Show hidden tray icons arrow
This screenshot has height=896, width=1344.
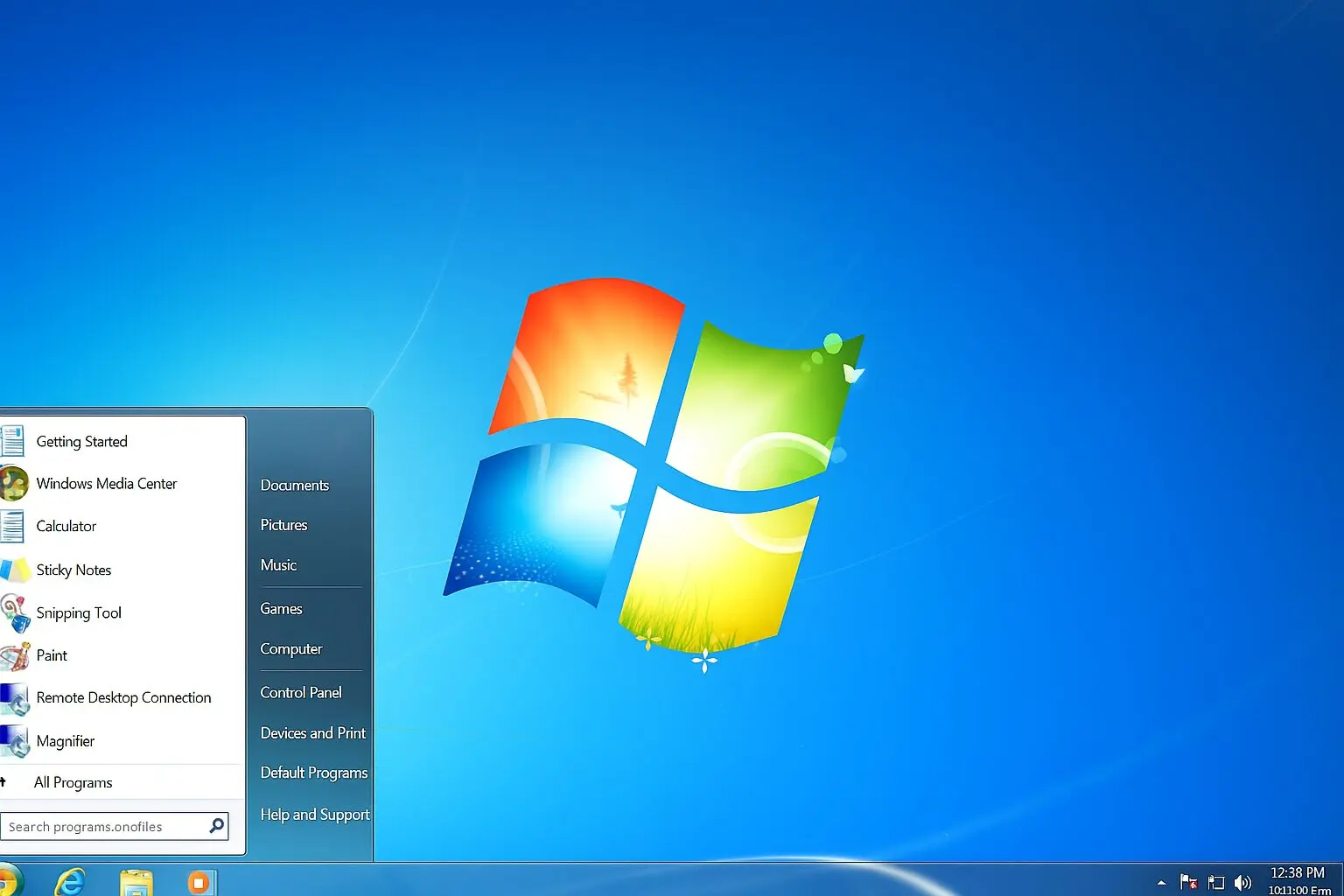(x=1161, y=883)
